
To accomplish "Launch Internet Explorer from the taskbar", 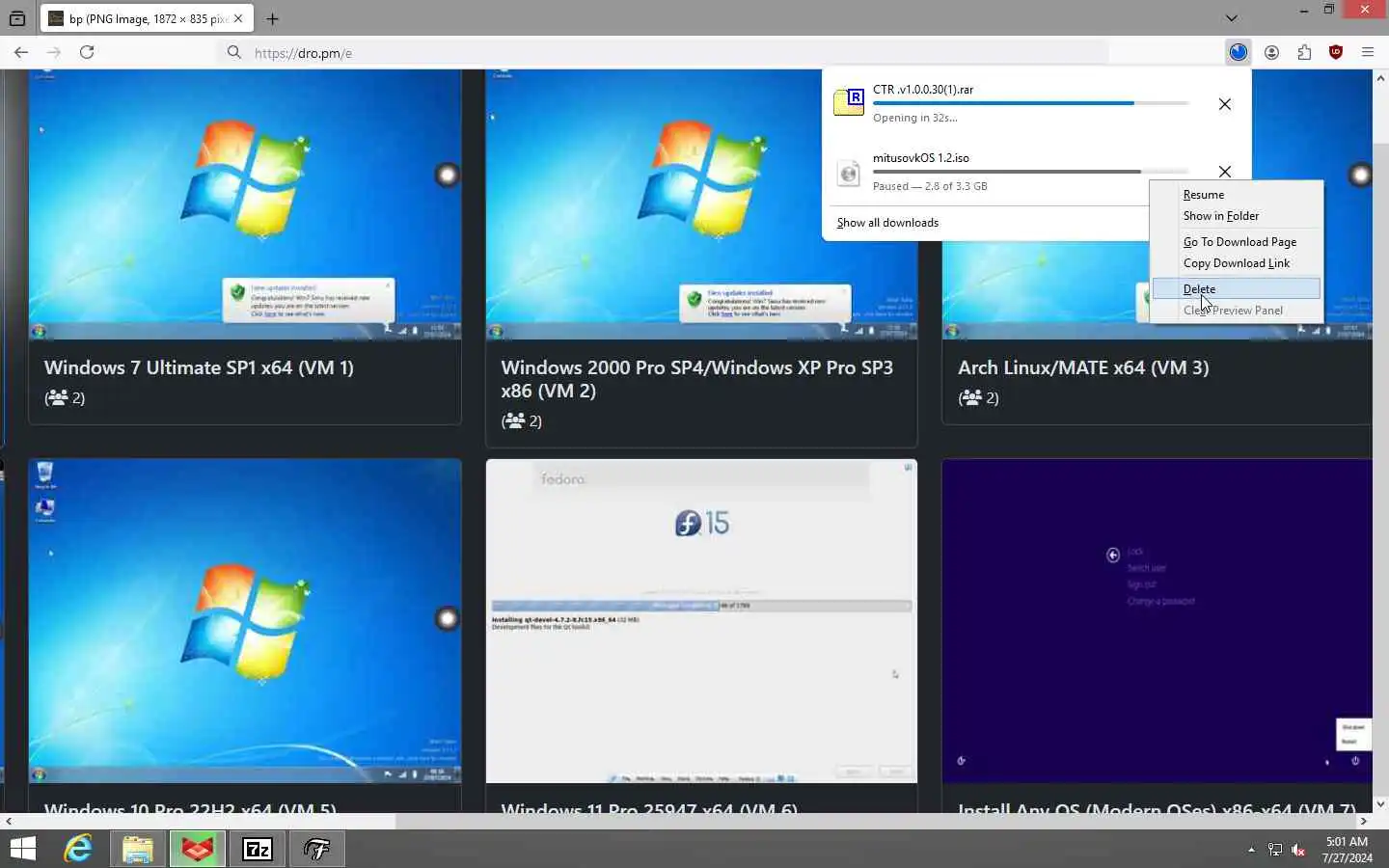I will click(78, 849).
